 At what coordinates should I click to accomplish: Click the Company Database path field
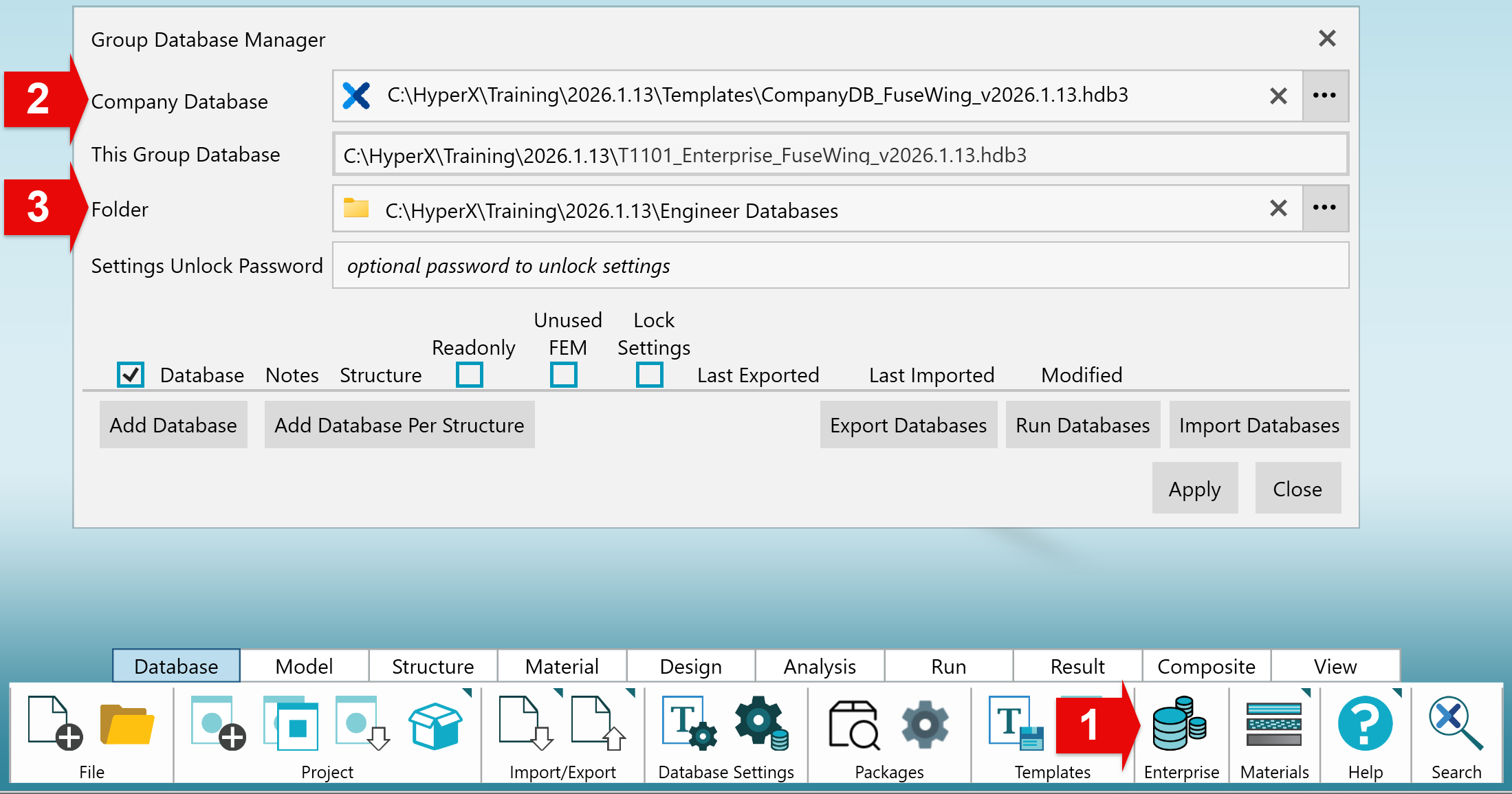pyautogui.click(x=818, y=96)
